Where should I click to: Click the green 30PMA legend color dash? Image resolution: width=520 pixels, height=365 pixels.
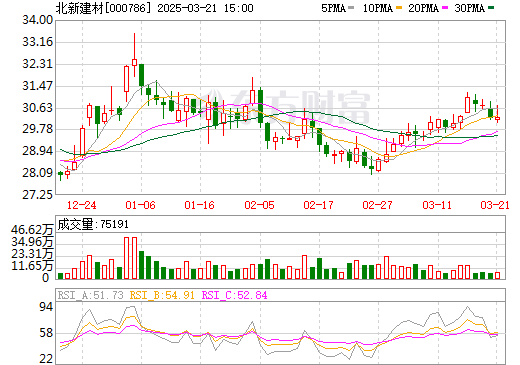tap(491, 8)
